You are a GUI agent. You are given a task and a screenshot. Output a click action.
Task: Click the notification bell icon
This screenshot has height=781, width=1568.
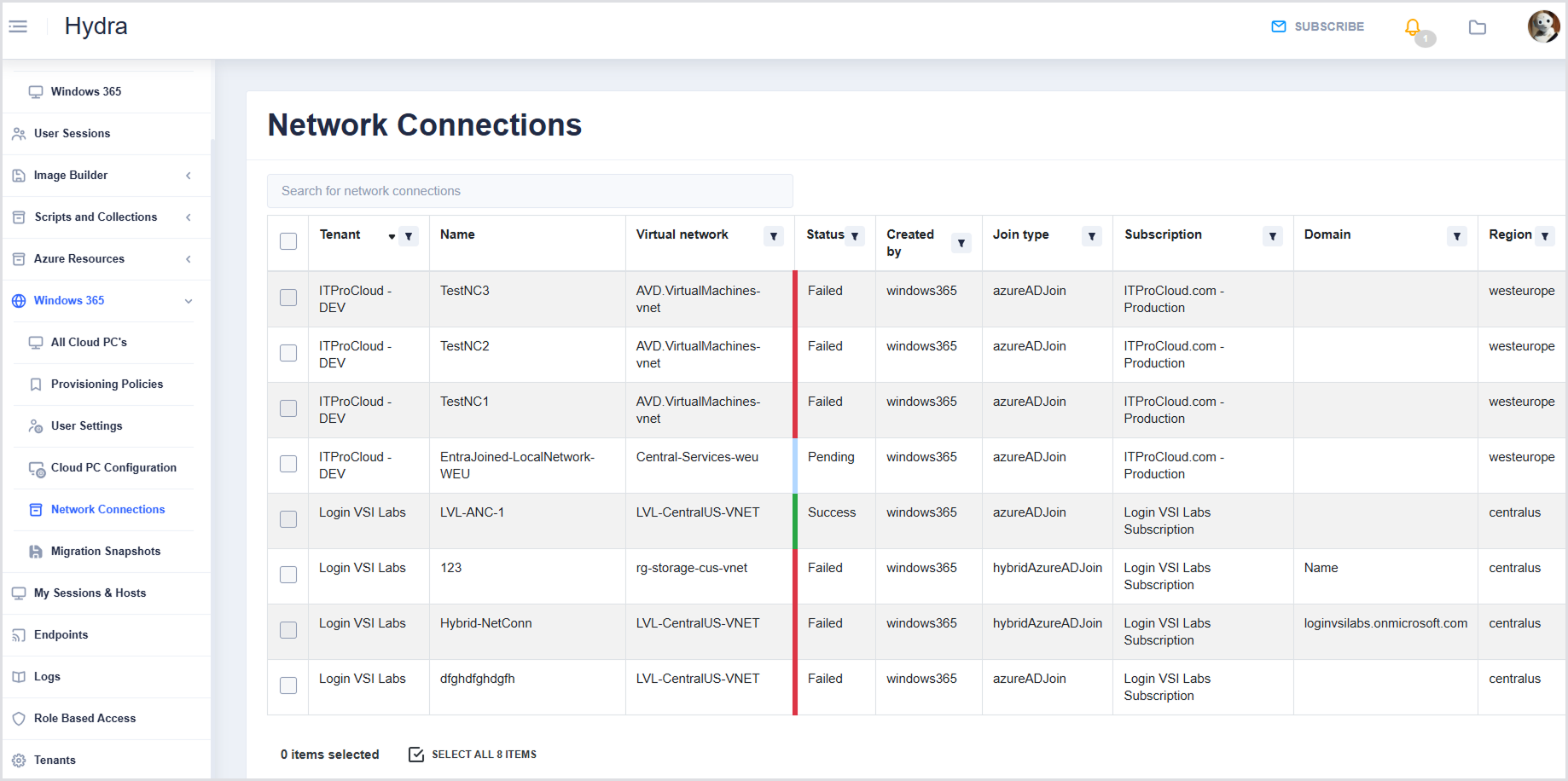[1413, 27]
